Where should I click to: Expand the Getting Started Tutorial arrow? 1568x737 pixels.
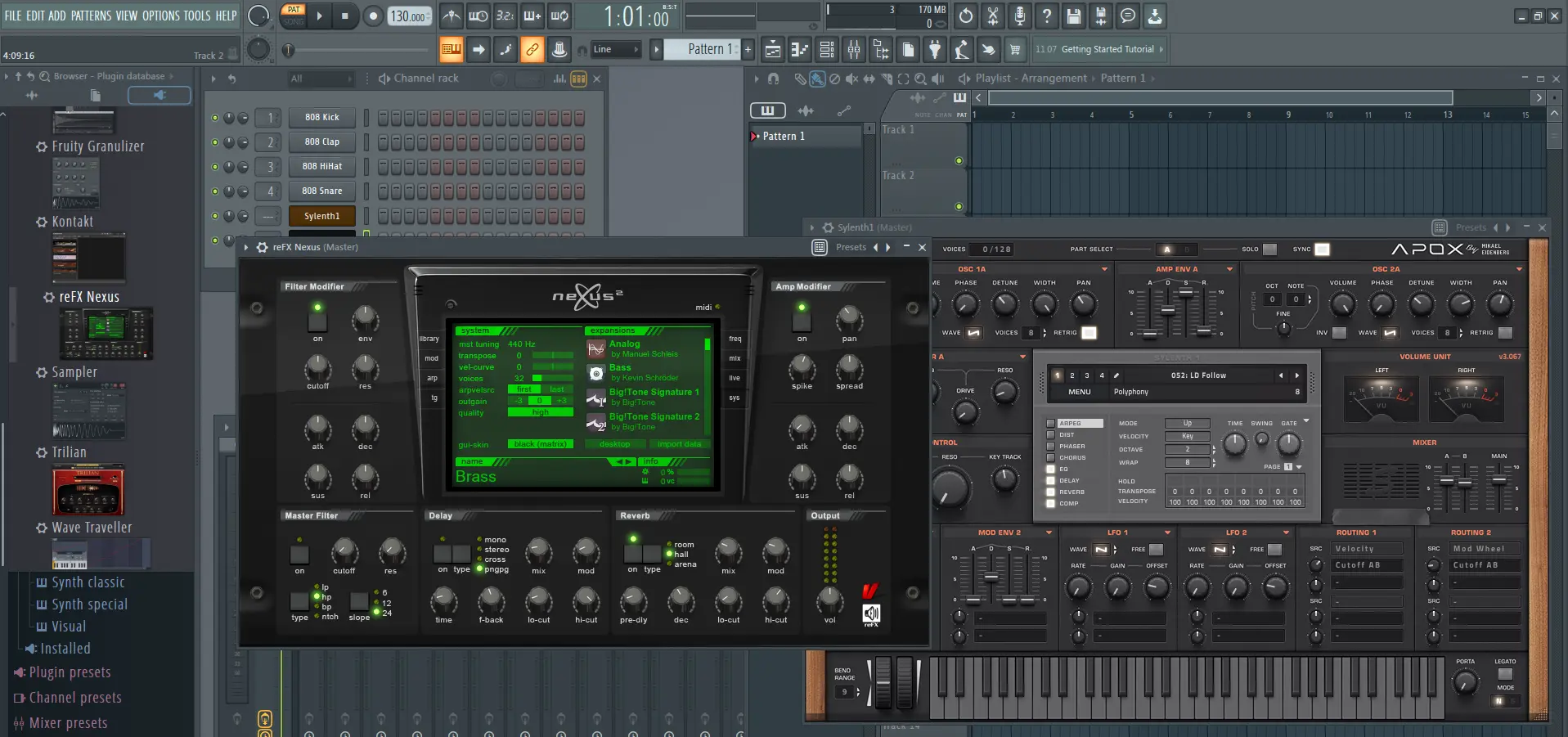pyautogui.click(x=1160, y=50)
